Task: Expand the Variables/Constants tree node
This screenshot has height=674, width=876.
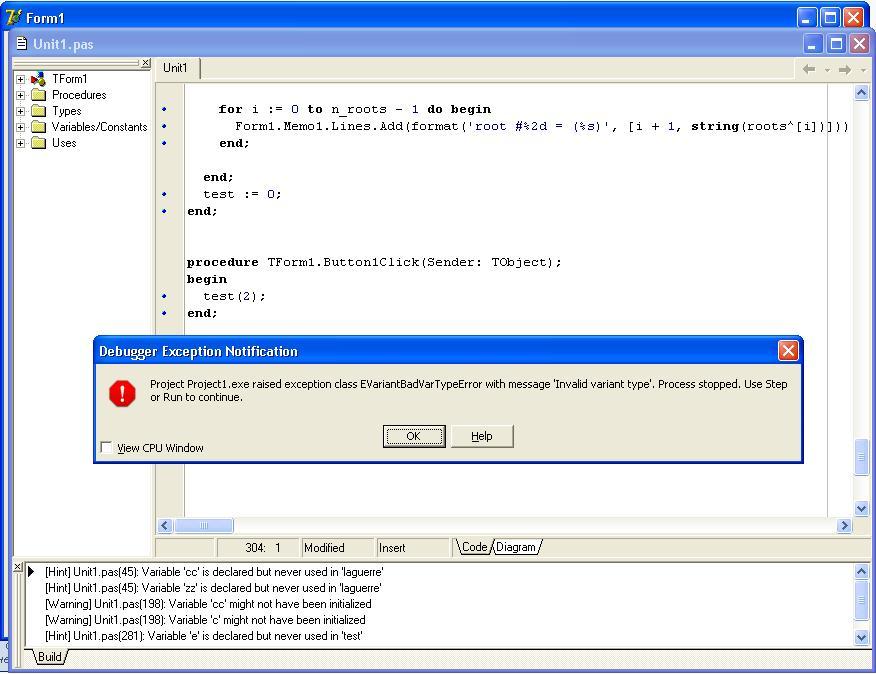Action: [x=21, y=127]
